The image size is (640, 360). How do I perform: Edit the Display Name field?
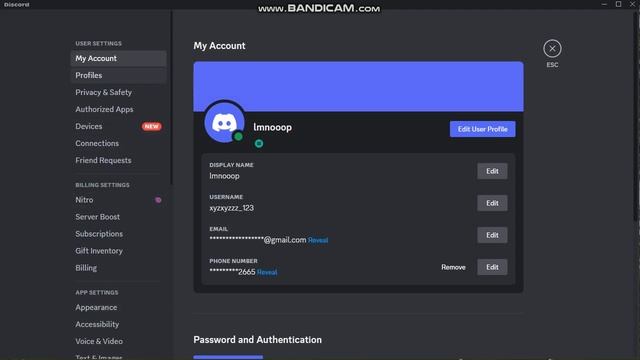point(492,171)
